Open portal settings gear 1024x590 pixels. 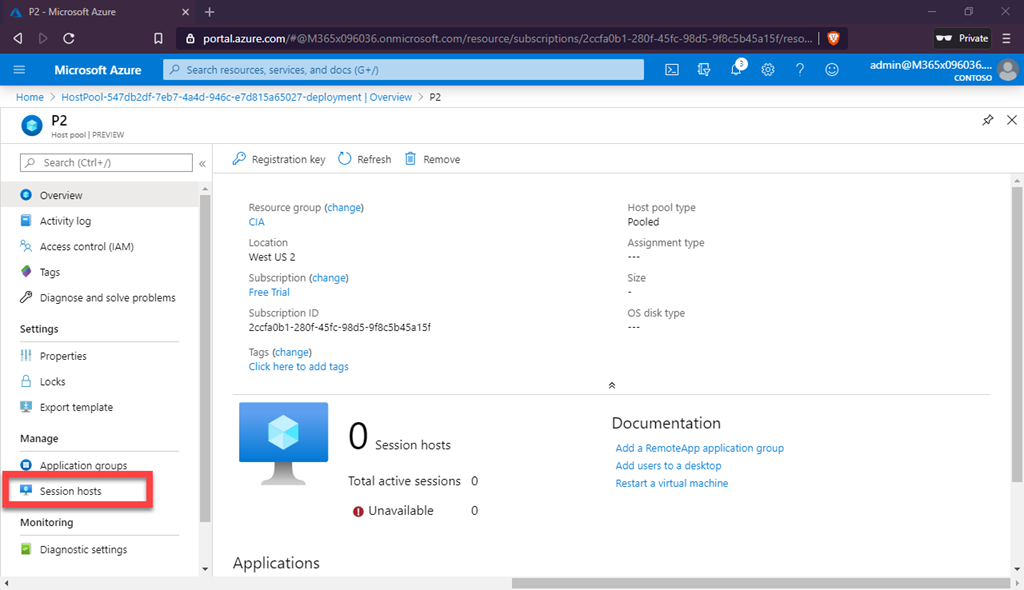768,70
